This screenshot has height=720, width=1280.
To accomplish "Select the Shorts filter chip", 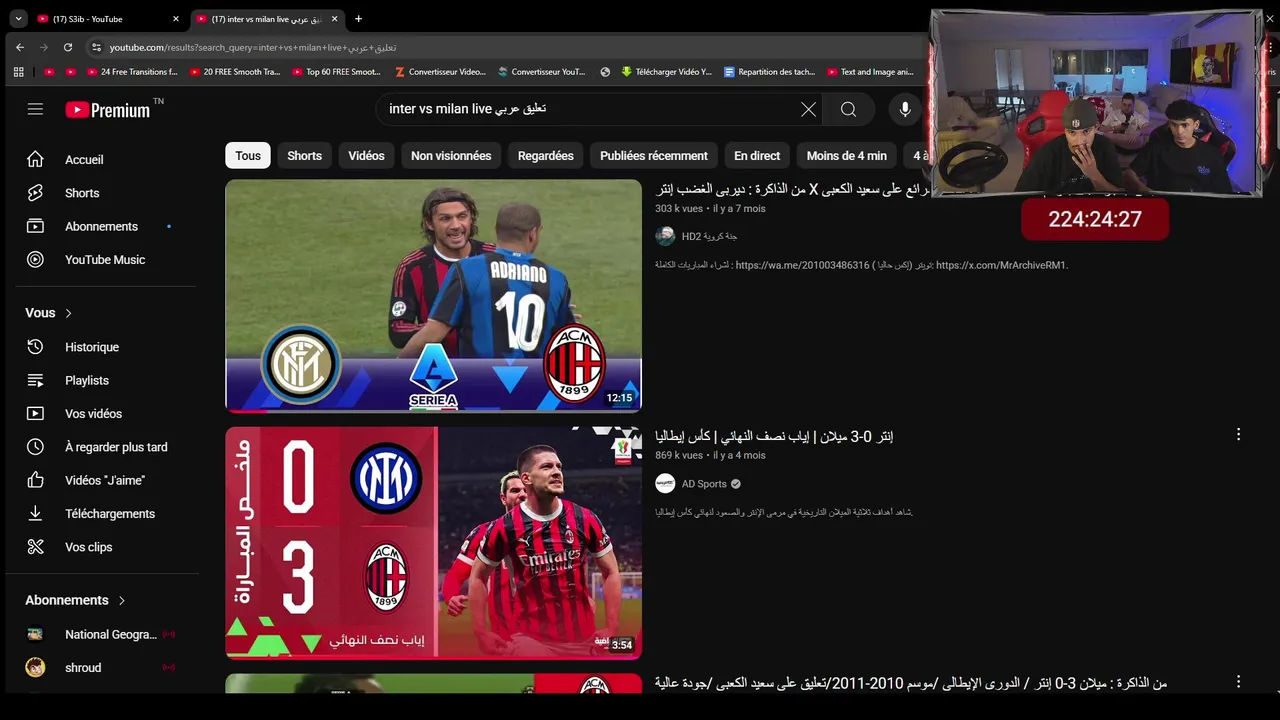I will pos(305,155).
